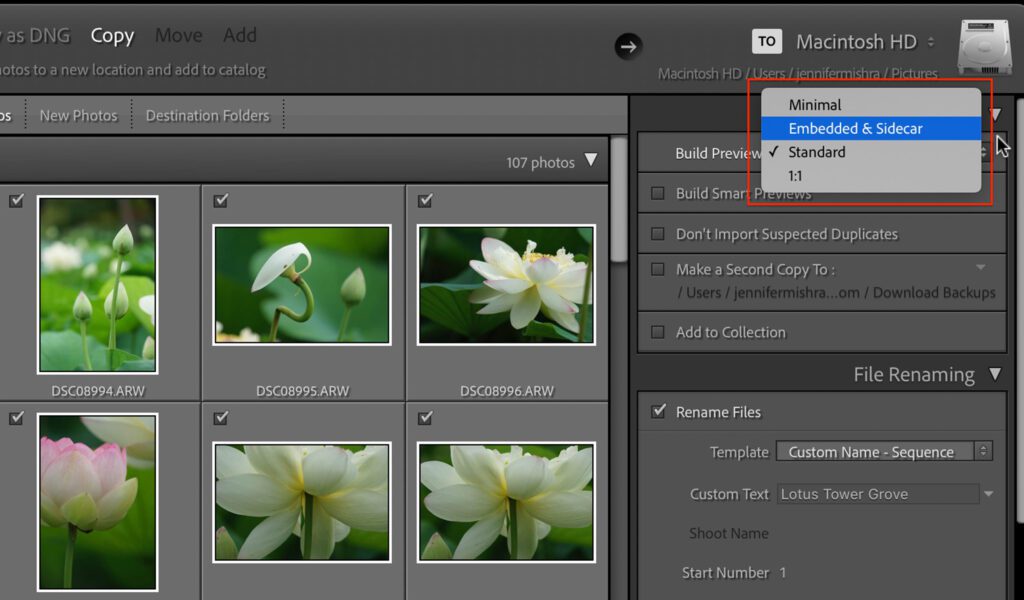Enable the Add to Collection checkbox
This screenshot has height=600, width=1024.
coord(658,332)
